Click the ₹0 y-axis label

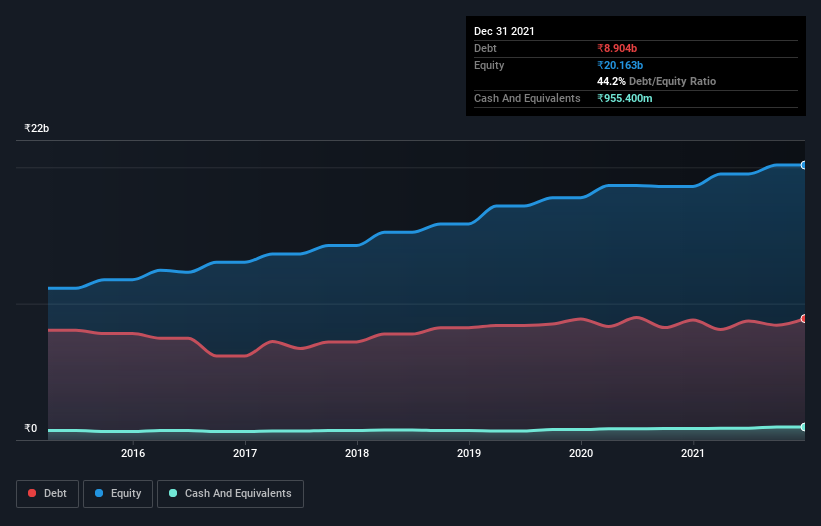pyautogui.click(x=31, y=428)
